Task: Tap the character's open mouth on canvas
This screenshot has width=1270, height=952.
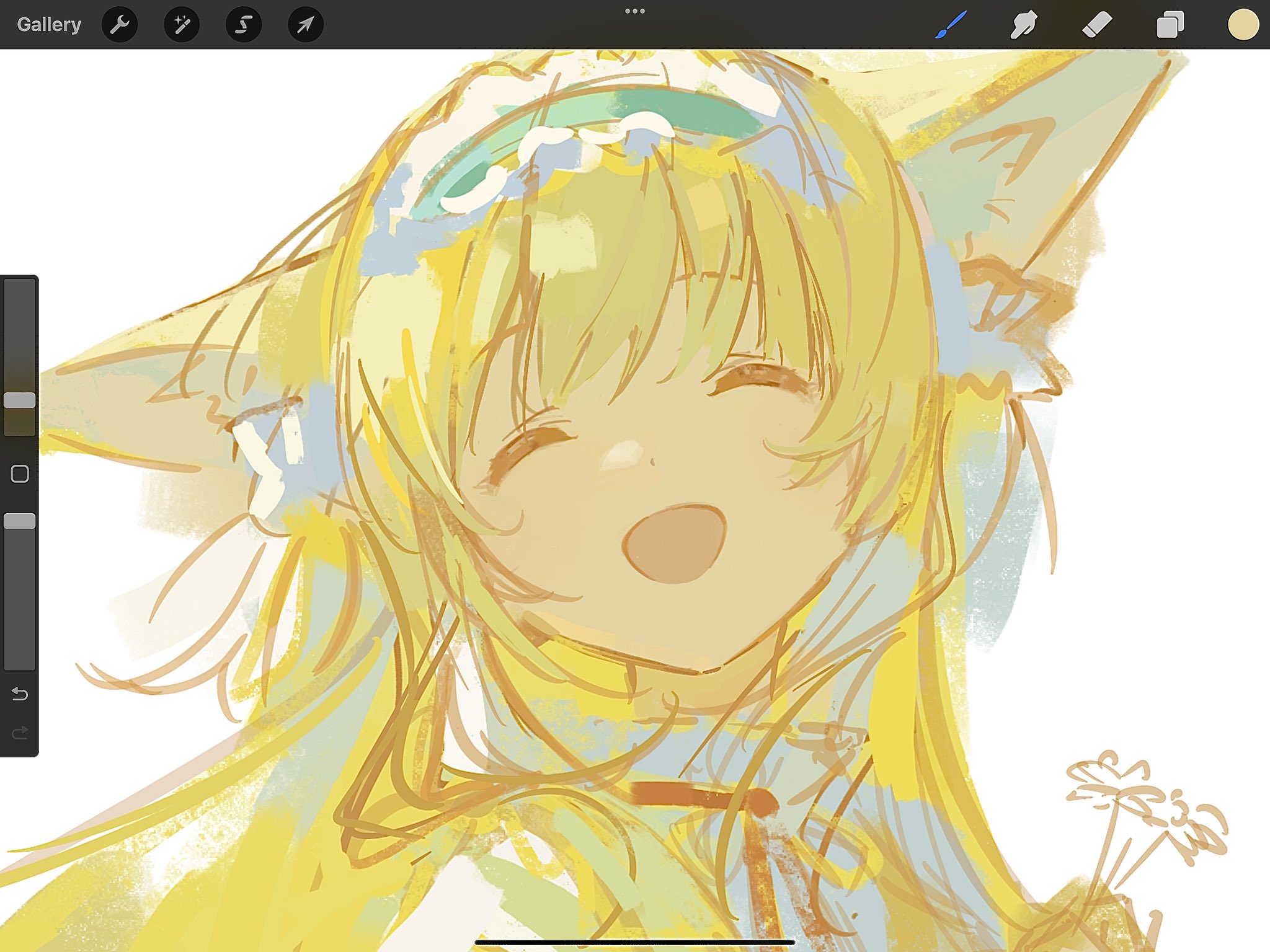Action: click(674, 544)
